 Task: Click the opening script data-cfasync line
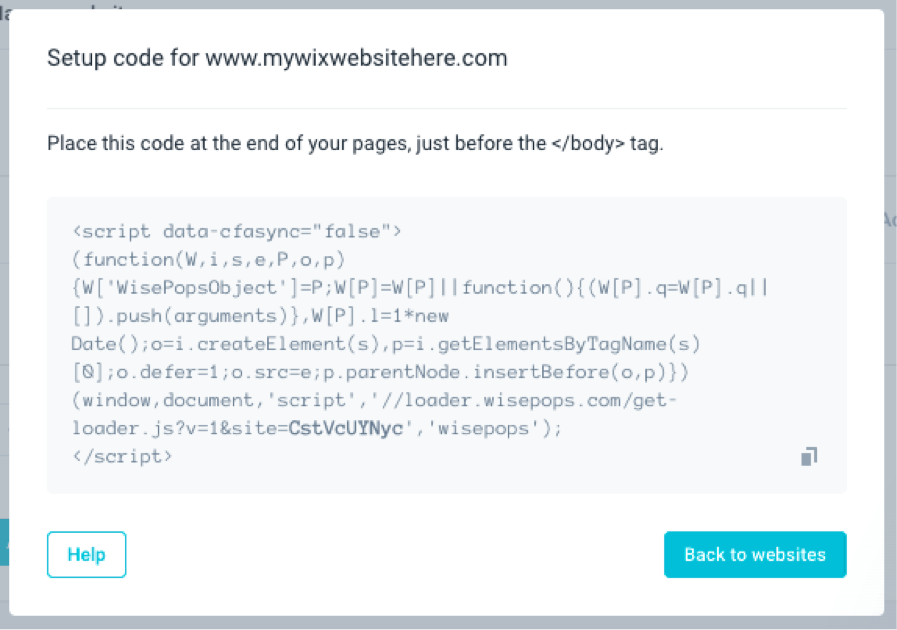point(237,231)
